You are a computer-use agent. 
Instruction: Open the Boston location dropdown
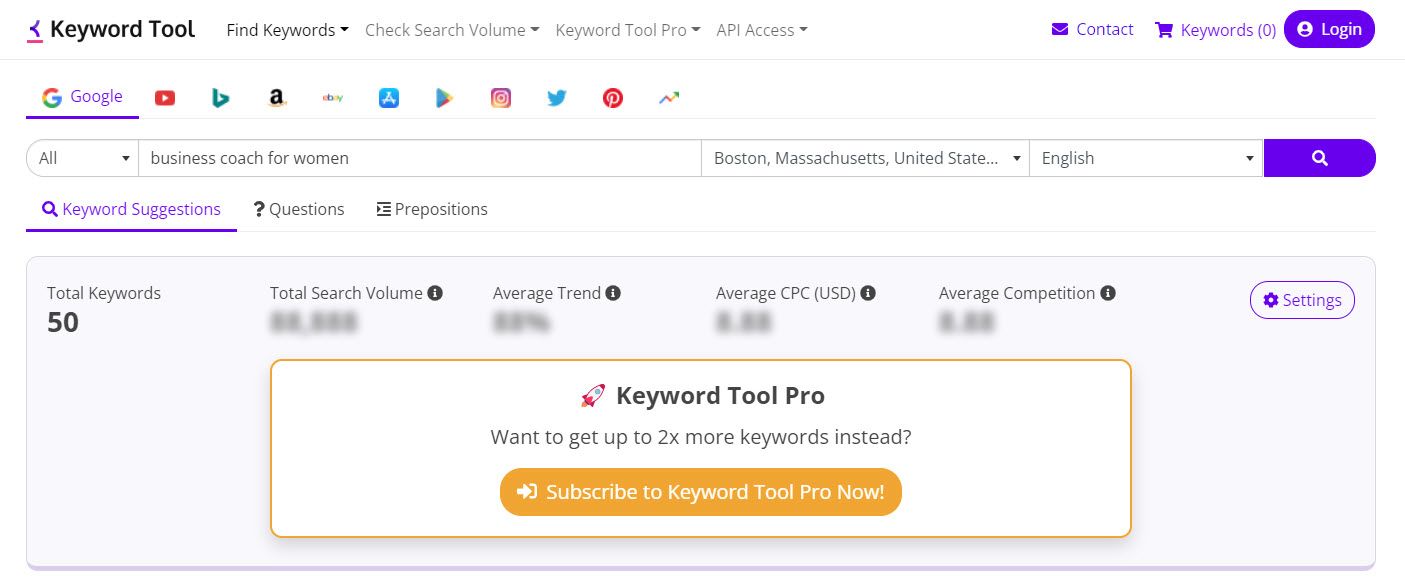pos(865,158)
